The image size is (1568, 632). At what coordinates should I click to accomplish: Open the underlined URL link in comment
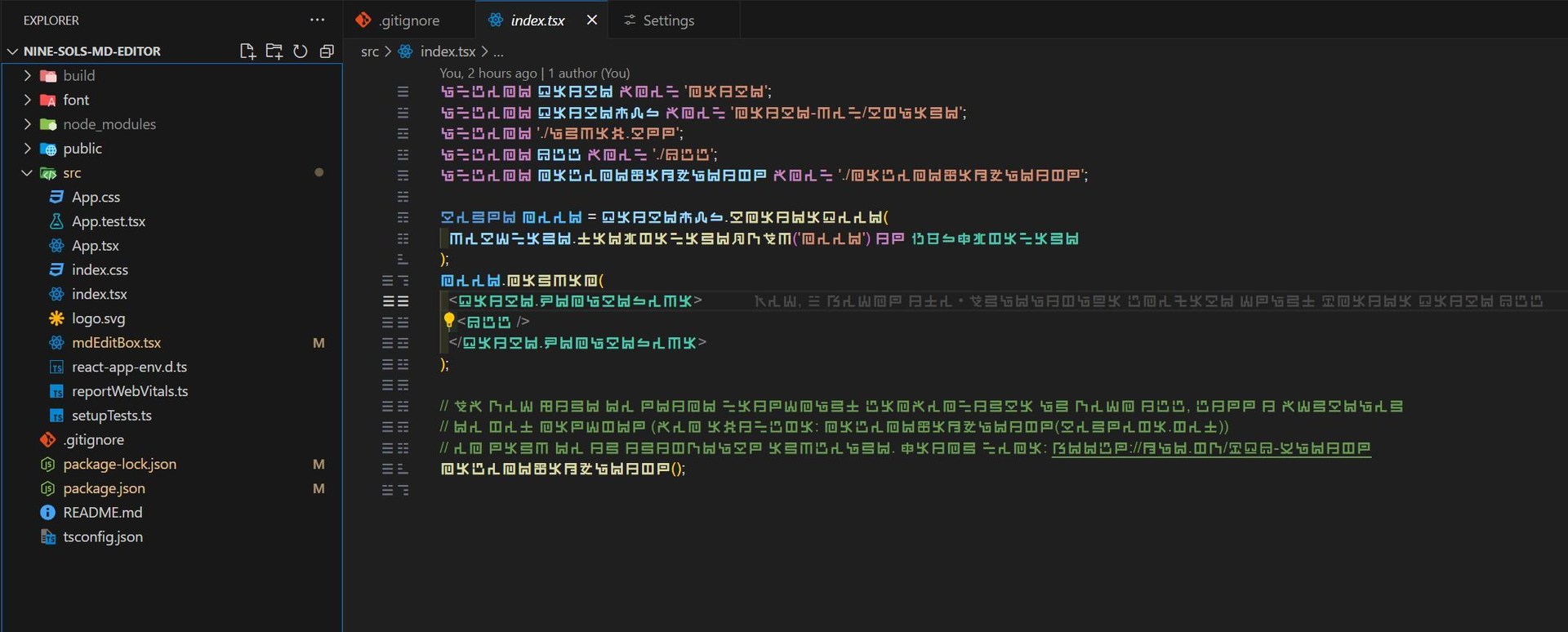(x=1210, y=448)
